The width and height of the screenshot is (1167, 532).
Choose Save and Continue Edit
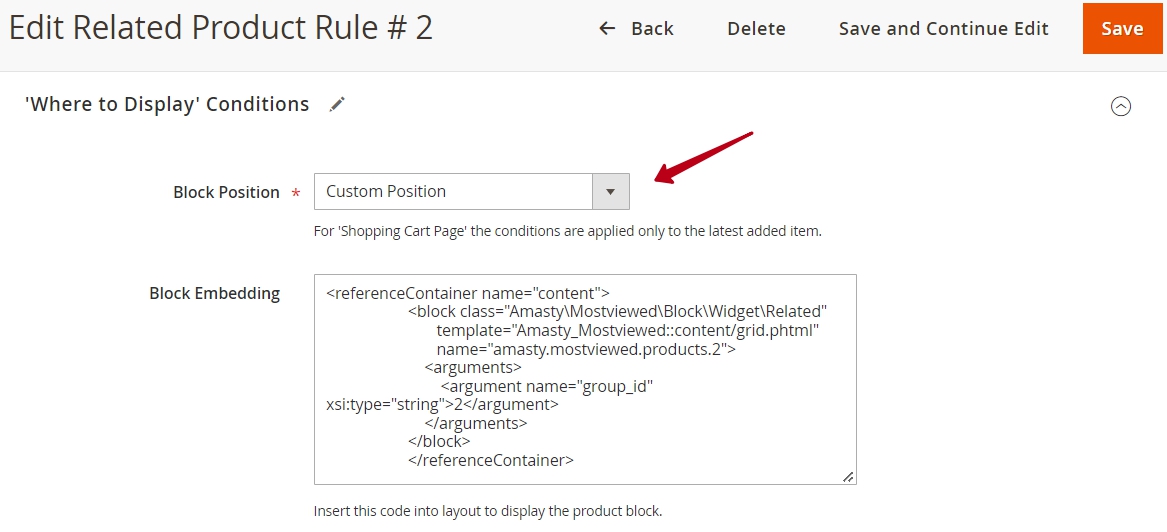pos(944,28)
